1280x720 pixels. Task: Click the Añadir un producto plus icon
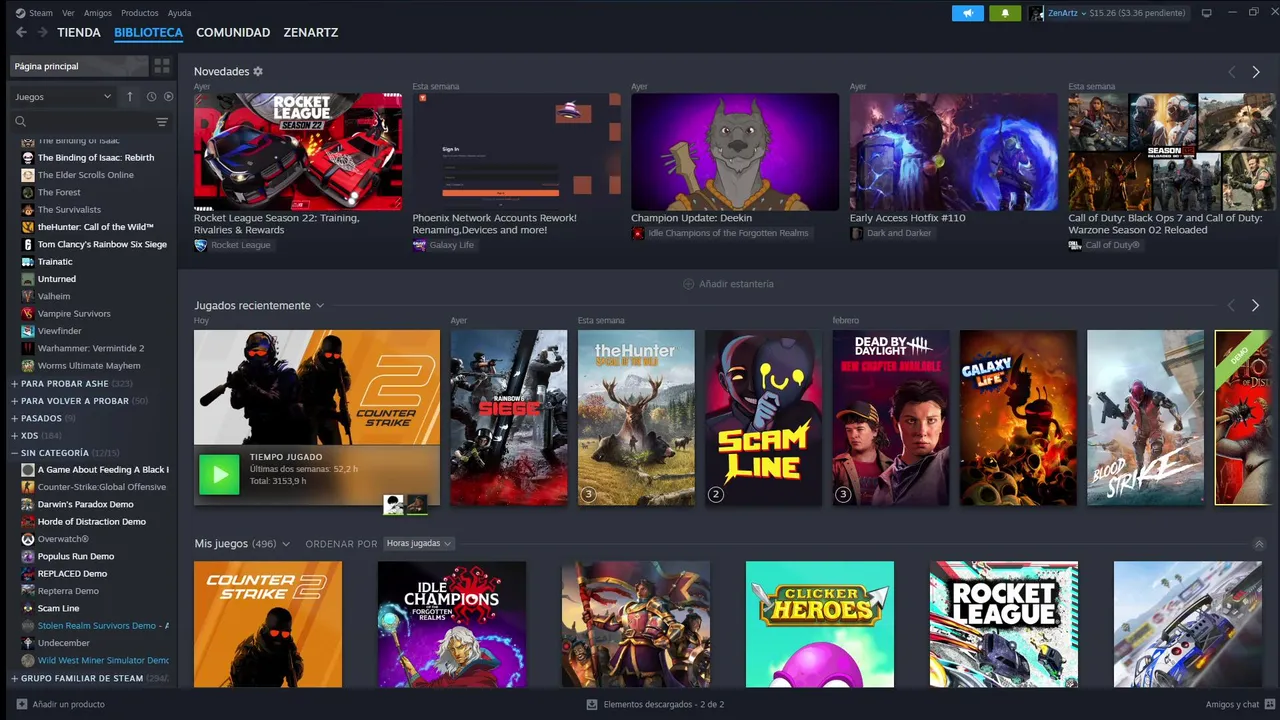click(x=22, y=704)
